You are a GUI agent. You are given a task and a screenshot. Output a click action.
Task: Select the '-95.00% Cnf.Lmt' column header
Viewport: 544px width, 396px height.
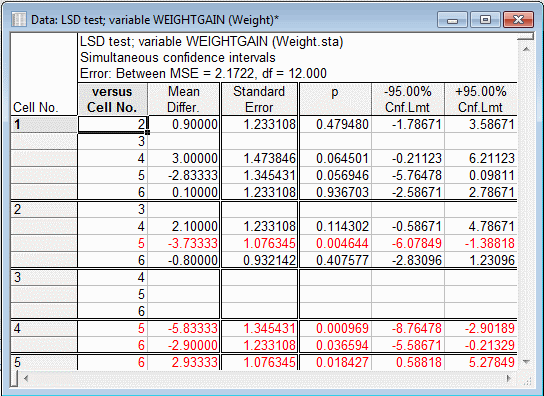pos(408,99)
